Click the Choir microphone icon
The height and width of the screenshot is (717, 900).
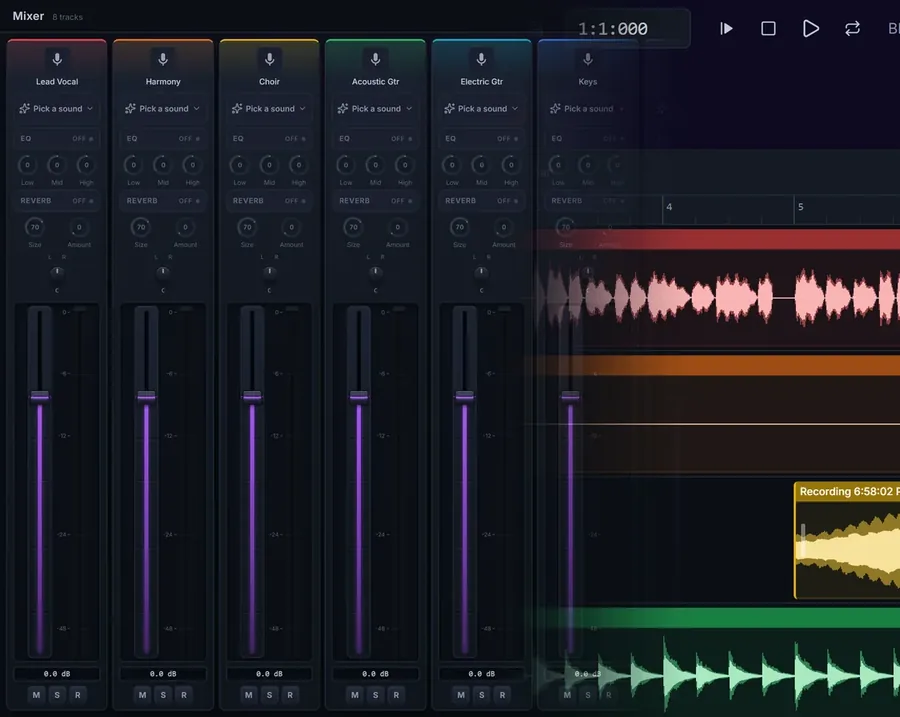[269, 59]
